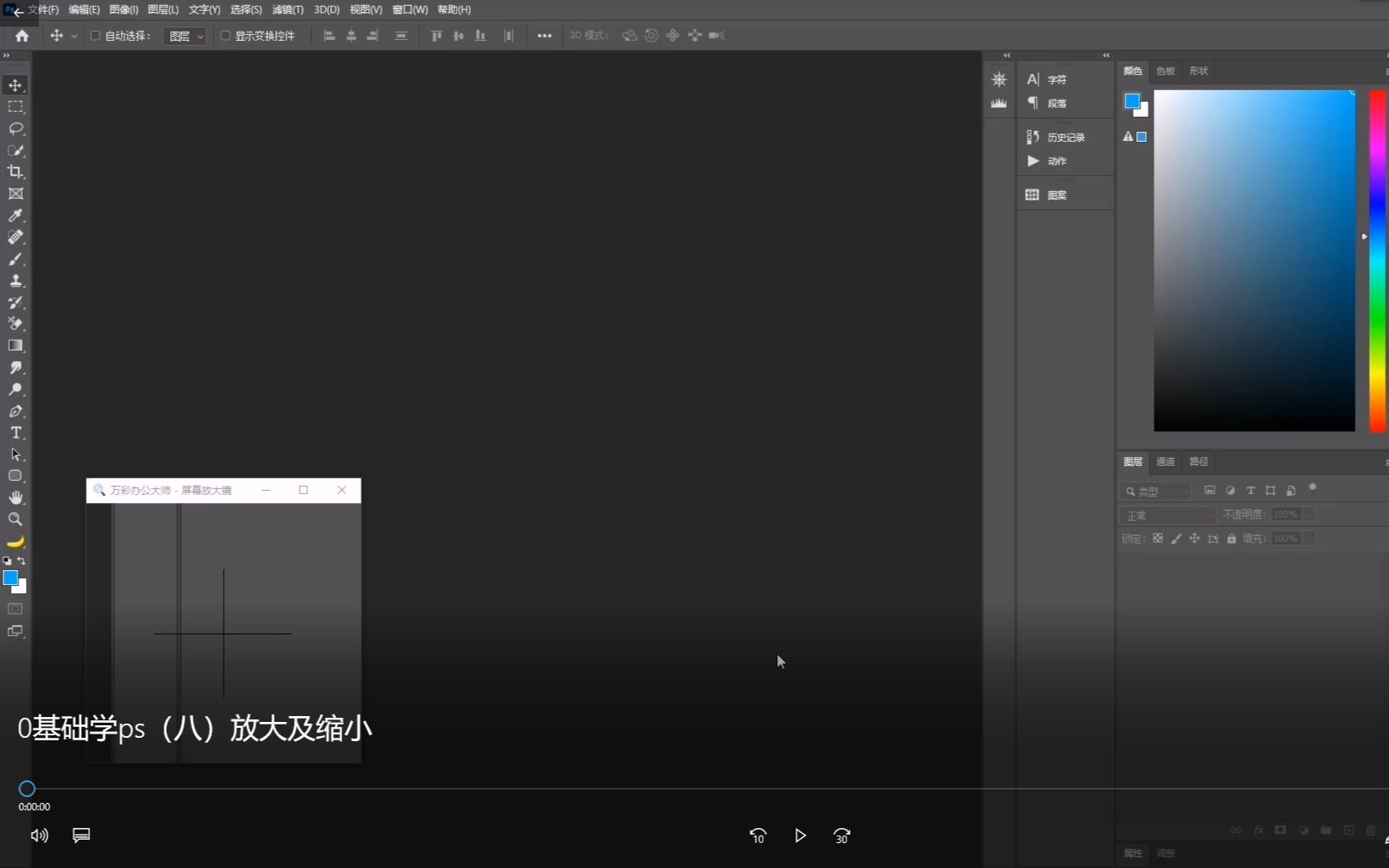This screenshot has height=868, width=1389.
Task: Select the Clone Stamp tool
Action: (x=15, y=280)
